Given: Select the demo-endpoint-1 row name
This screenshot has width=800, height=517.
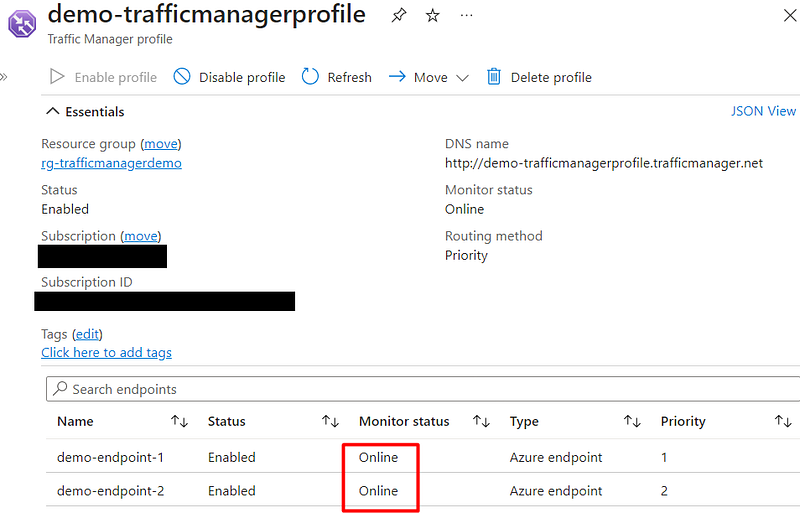Looking at the screenshot, I should (x=110, y=457).
